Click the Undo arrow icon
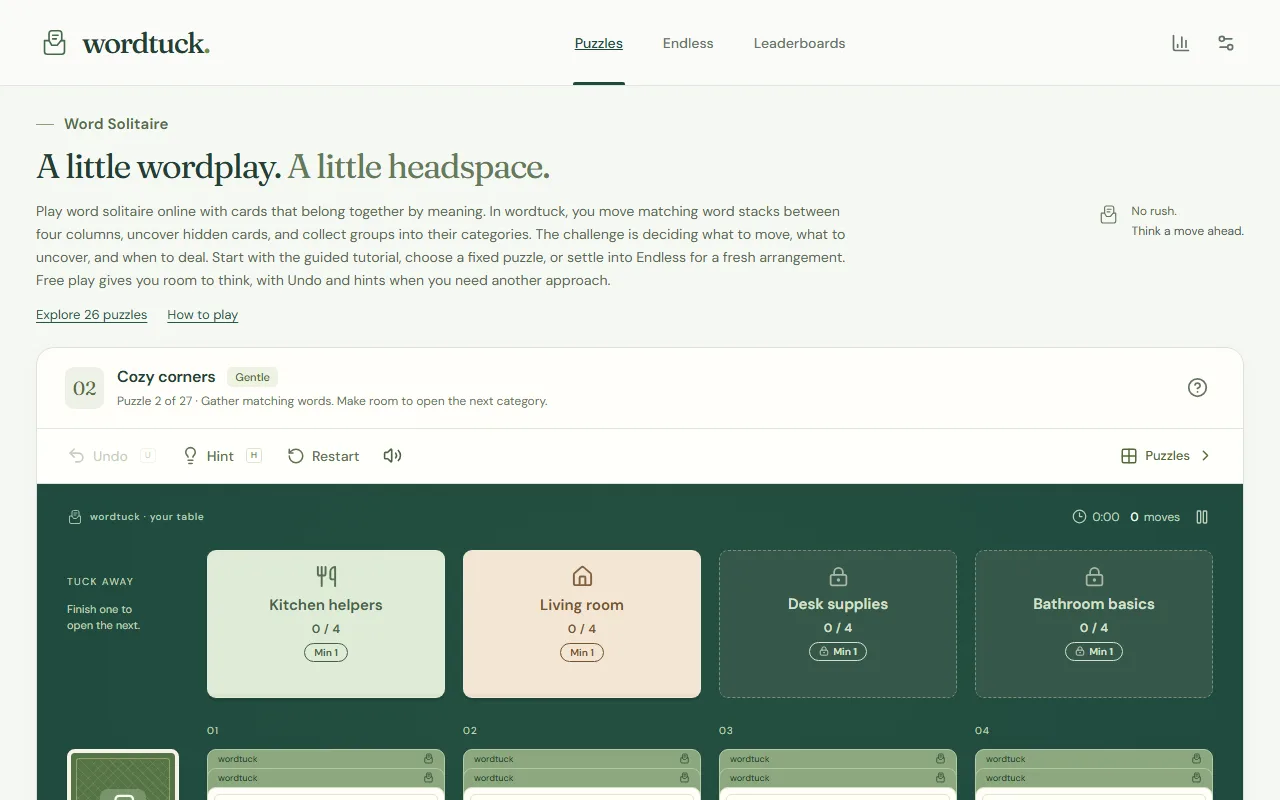The width and height of the screenshot is (1280, 800). pos(77,456)
